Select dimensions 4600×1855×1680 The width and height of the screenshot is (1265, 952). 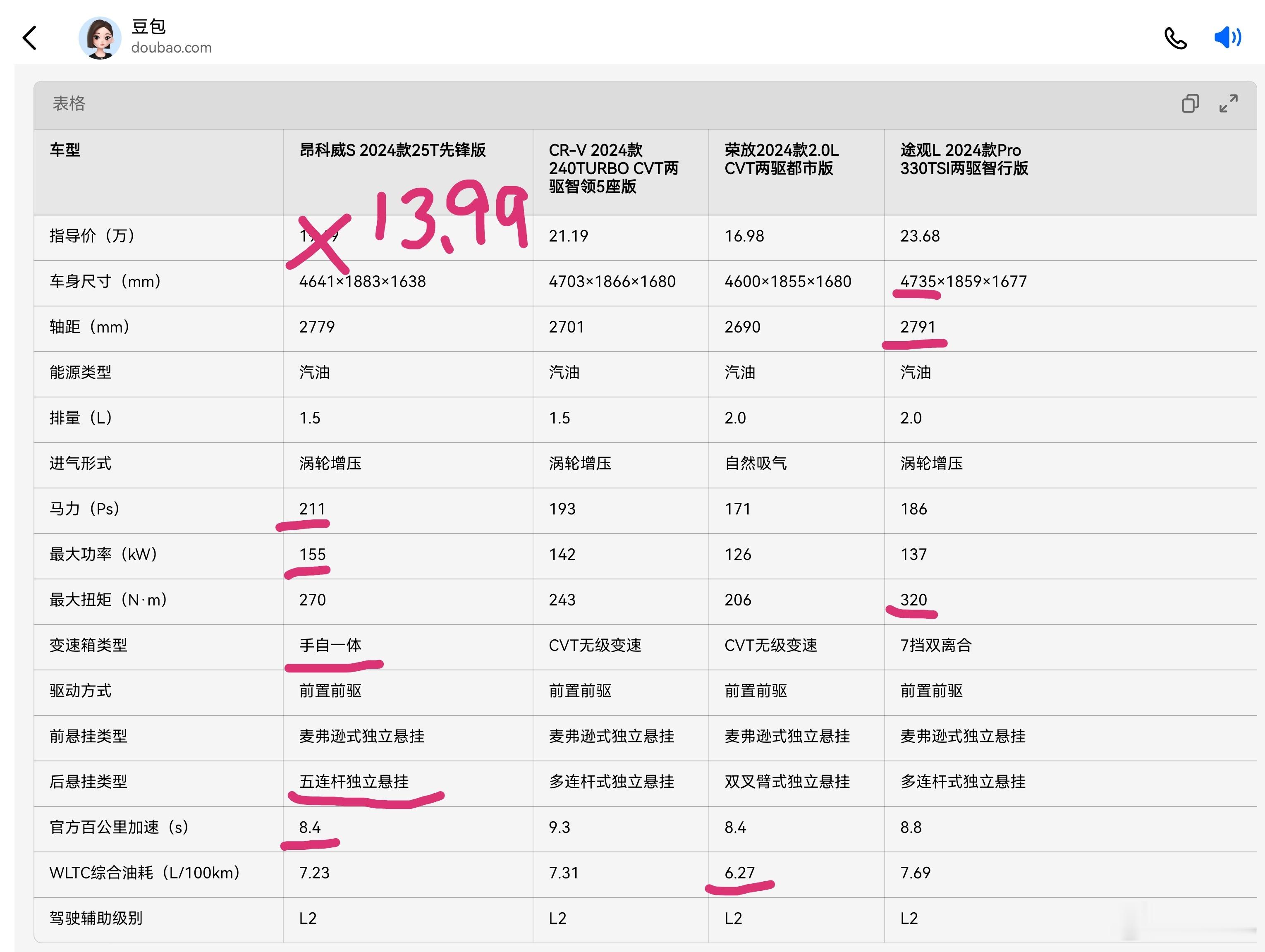(788, 281)
